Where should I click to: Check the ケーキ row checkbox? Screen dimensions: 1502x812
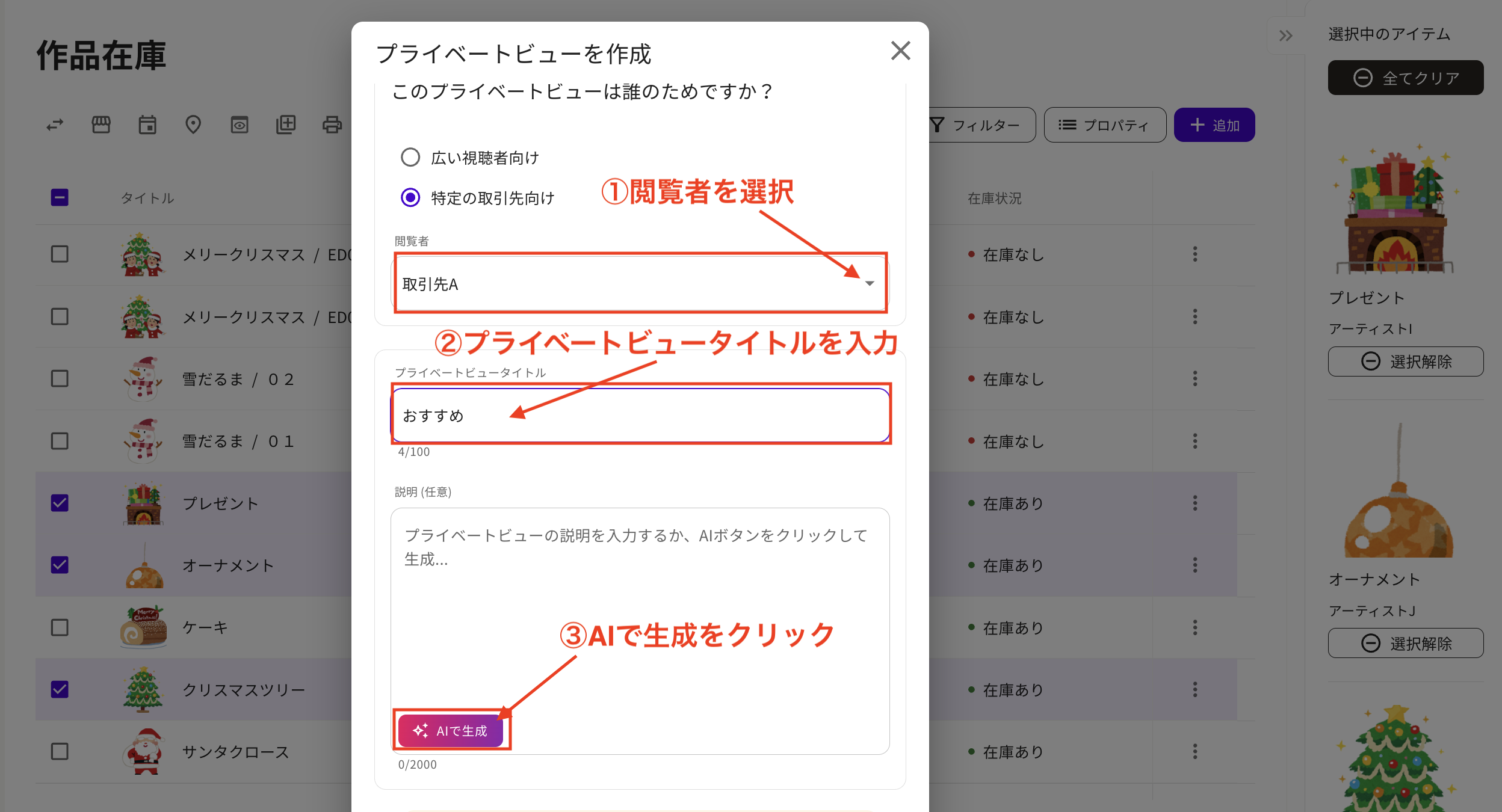(x=60, y=627)
